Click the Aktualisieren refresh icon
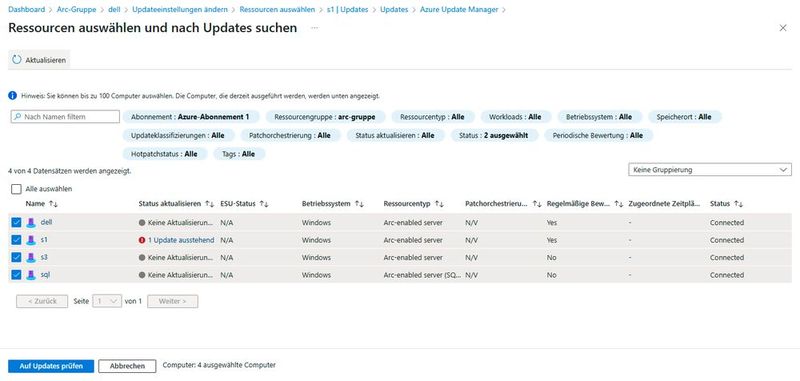 tap(17, 60)
